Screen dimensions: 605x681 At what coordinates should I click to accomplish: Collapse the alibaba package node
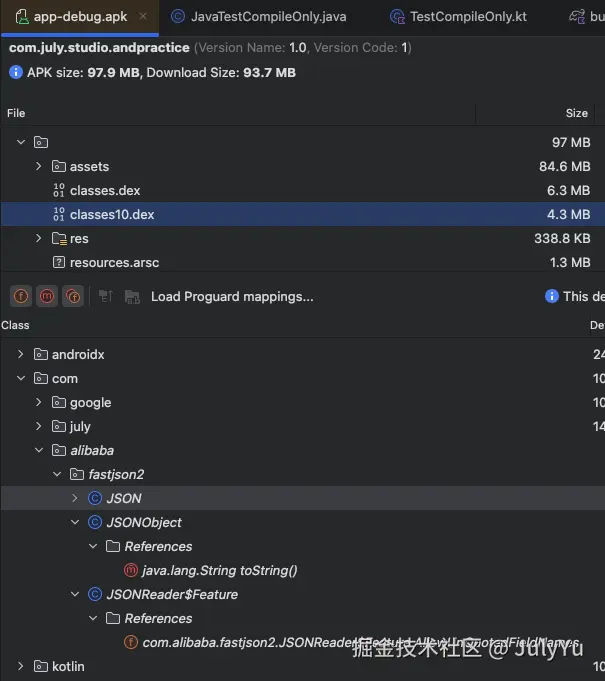39,450
